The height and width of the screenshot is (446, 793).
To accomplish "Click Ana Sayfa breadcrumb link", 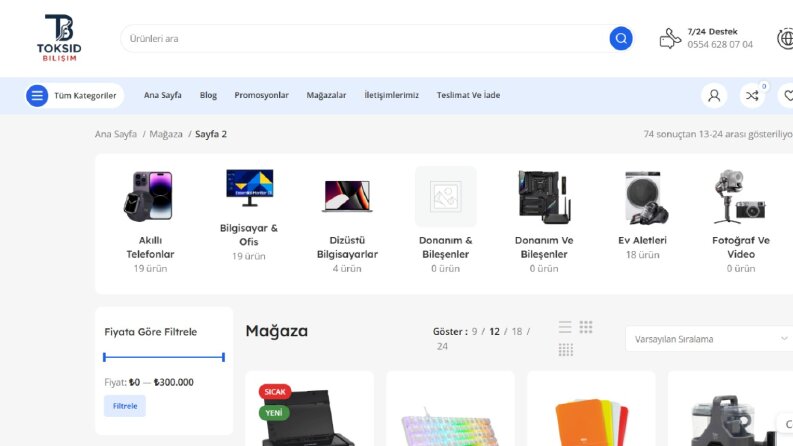I will (x=116, y=134).
